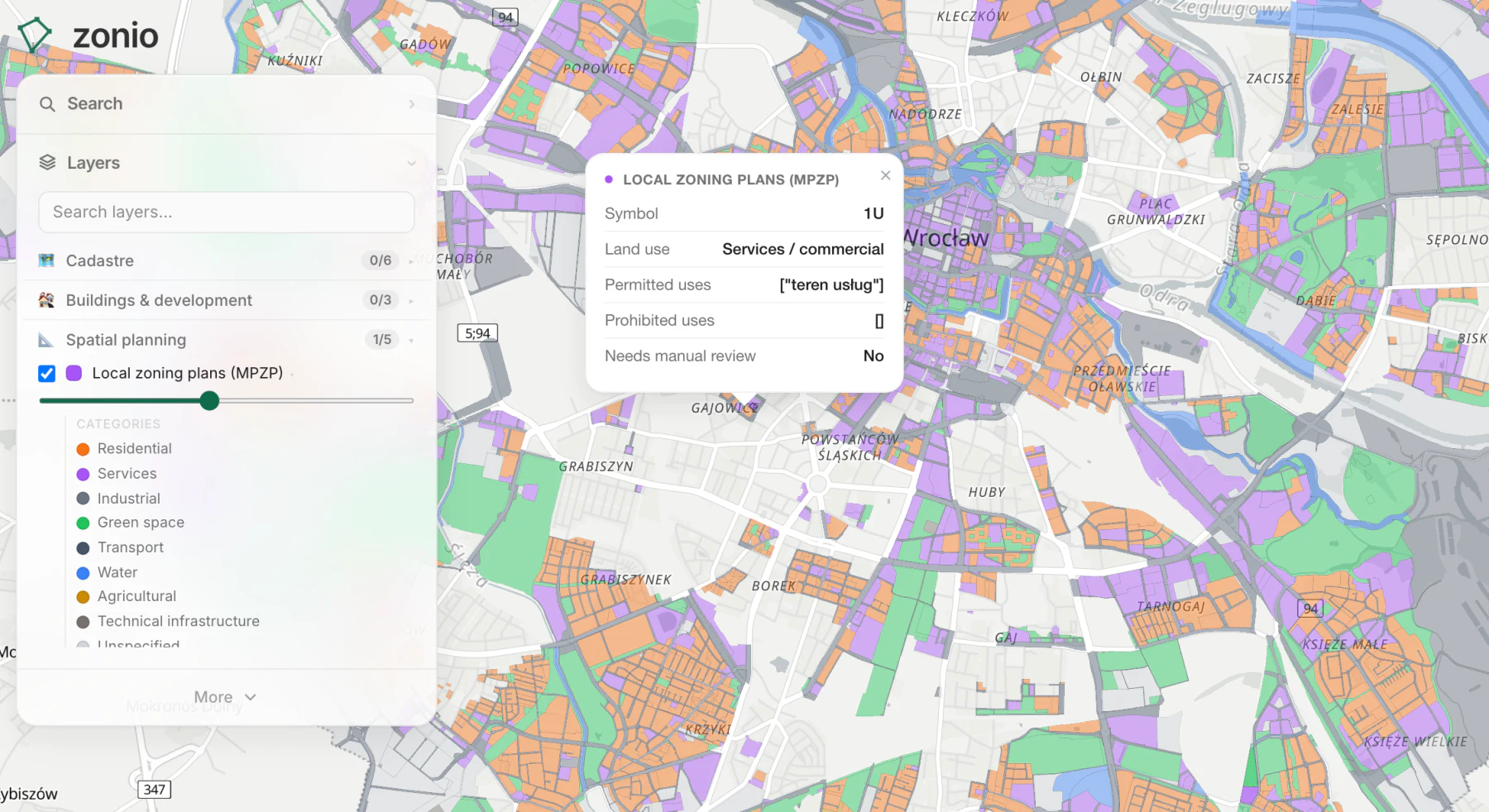The height and width of the screenshot is (812, 1489).
Task: Click the Agricultural category dot
Action: (83, 596)
